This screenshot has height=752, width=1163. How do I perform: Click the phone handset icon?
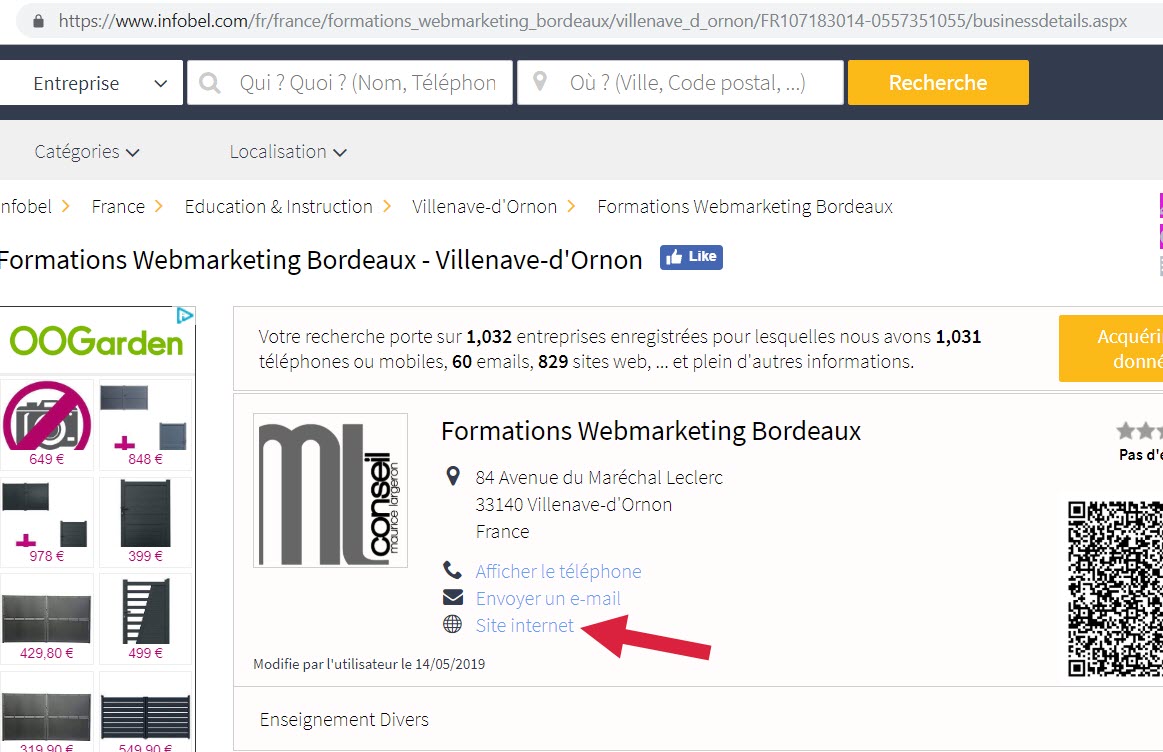coord(452,570)
